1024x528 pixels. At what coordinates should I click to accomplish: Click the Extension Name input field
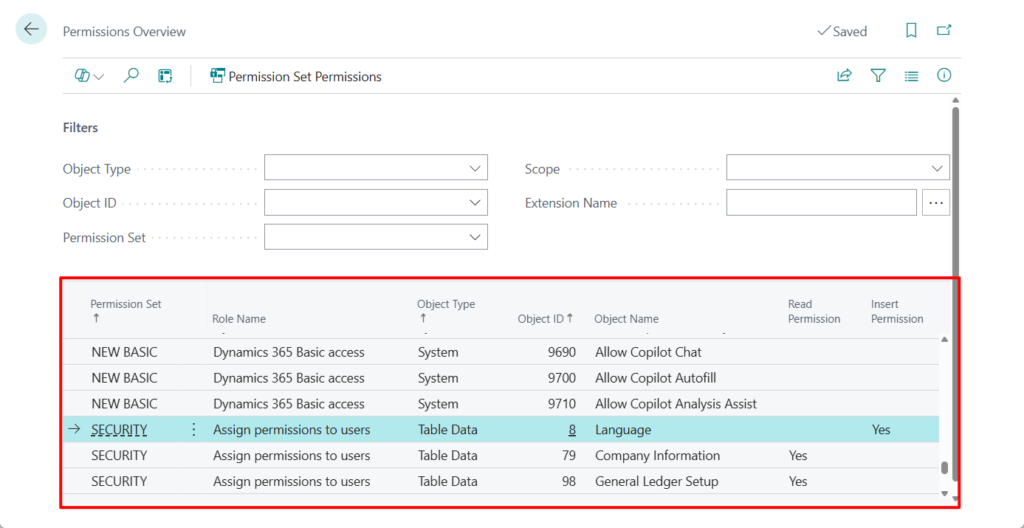pyautogui.click(x=821, y=203)
